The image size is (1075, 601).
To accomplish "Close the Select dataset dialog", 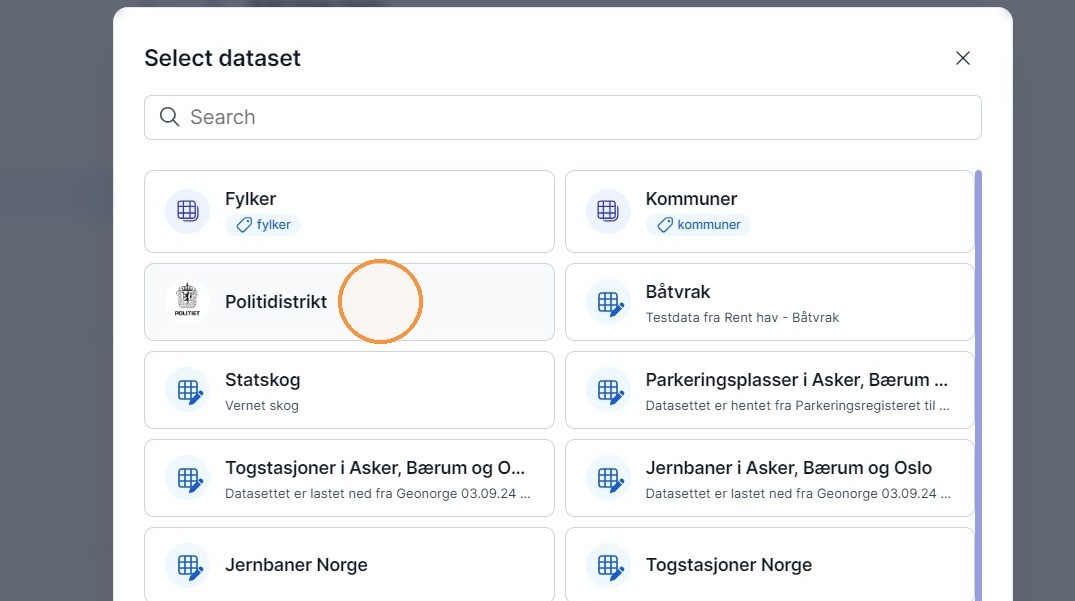I will pyautogui.click(x=963, y=58).
